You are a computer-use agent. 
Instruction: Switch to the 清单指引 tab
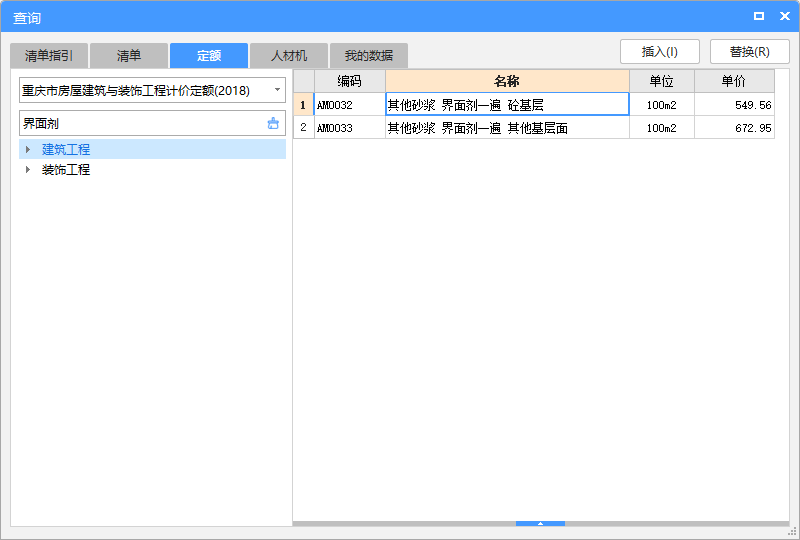click(49, 55)
